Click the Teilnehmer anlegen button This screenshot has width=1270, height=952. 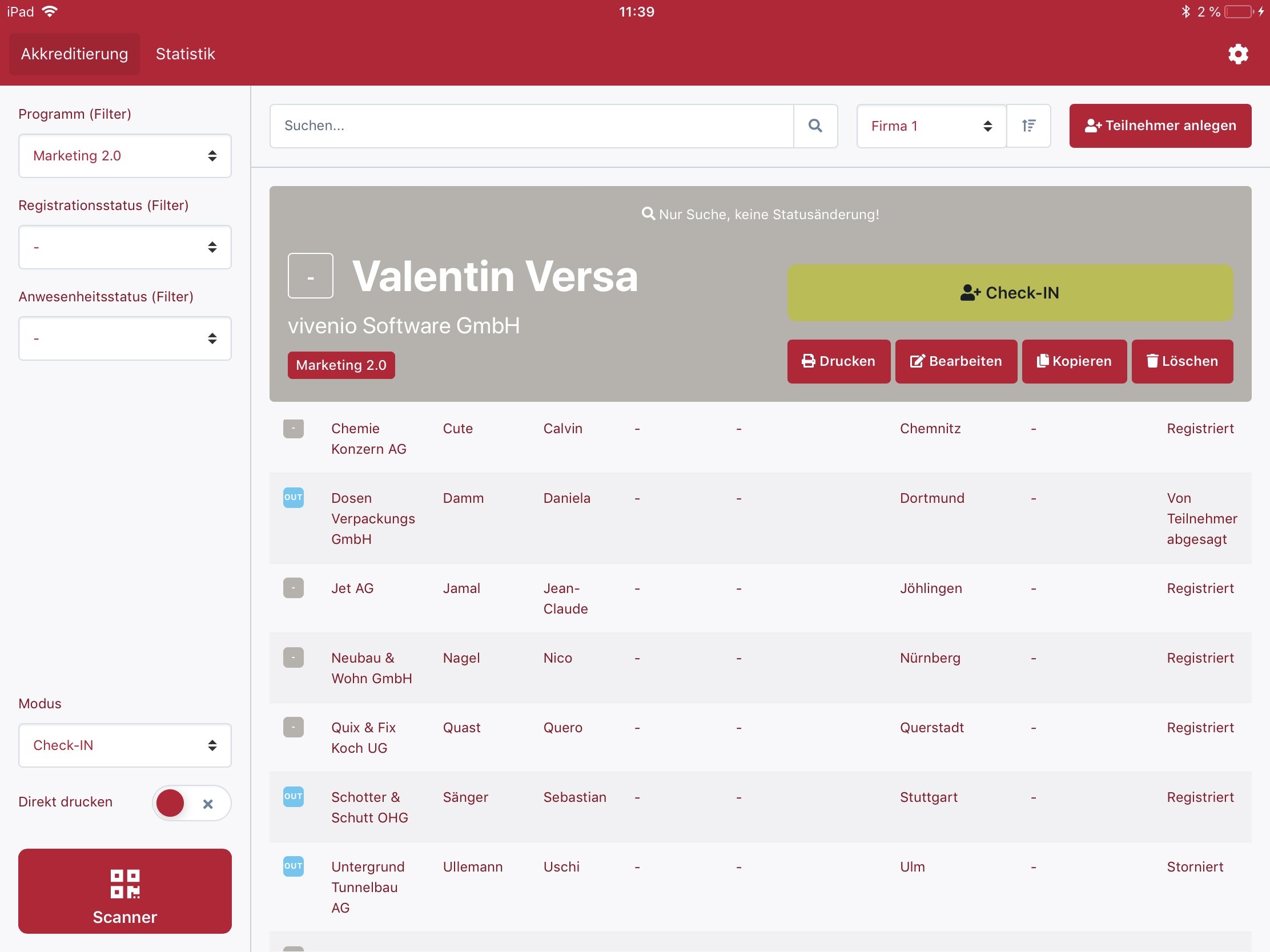tap(1159, 126)
